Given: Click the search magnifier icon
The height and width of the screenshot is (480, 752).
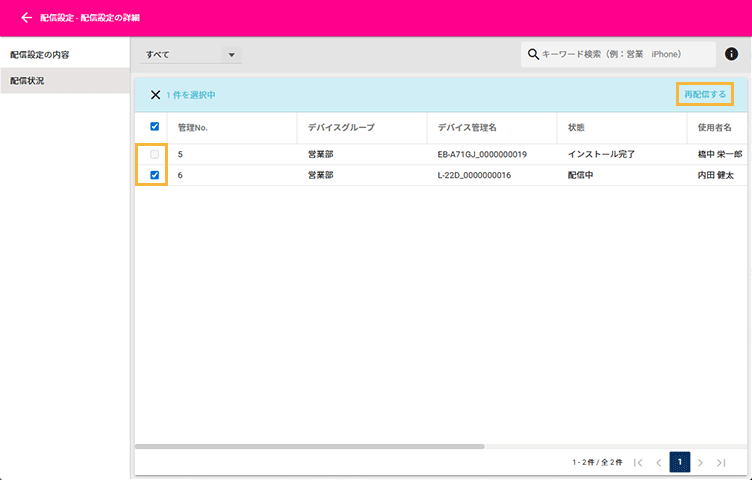Looking at the screenshot, I should [x=533, y=54].
